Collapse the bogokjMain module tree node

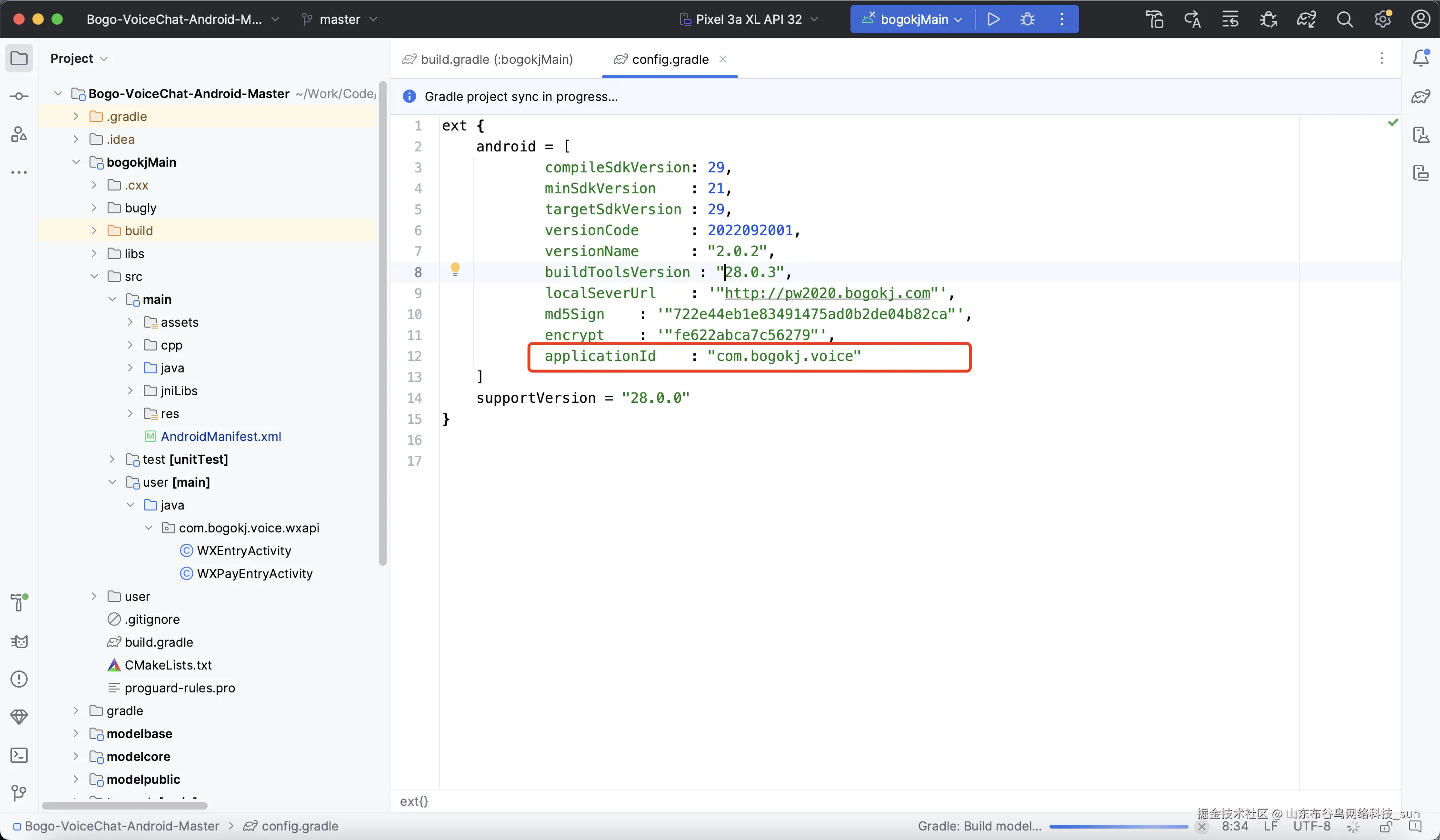click(75, 162)
